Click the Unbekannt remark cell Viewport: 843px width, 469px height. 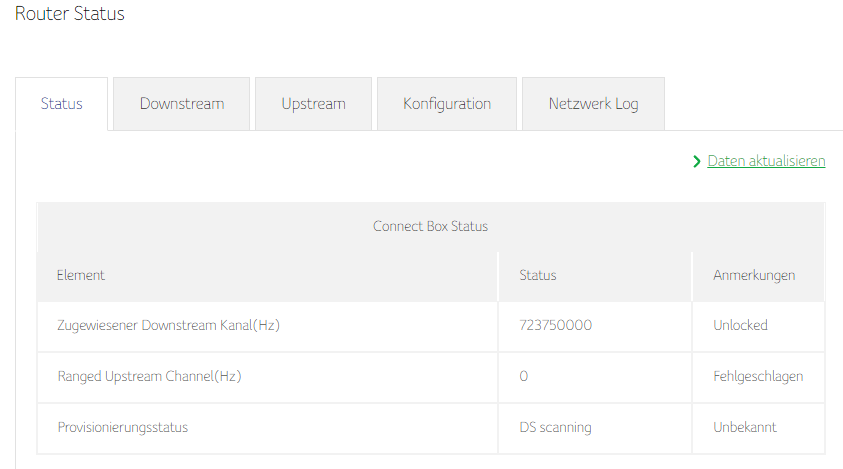point(745,428)
